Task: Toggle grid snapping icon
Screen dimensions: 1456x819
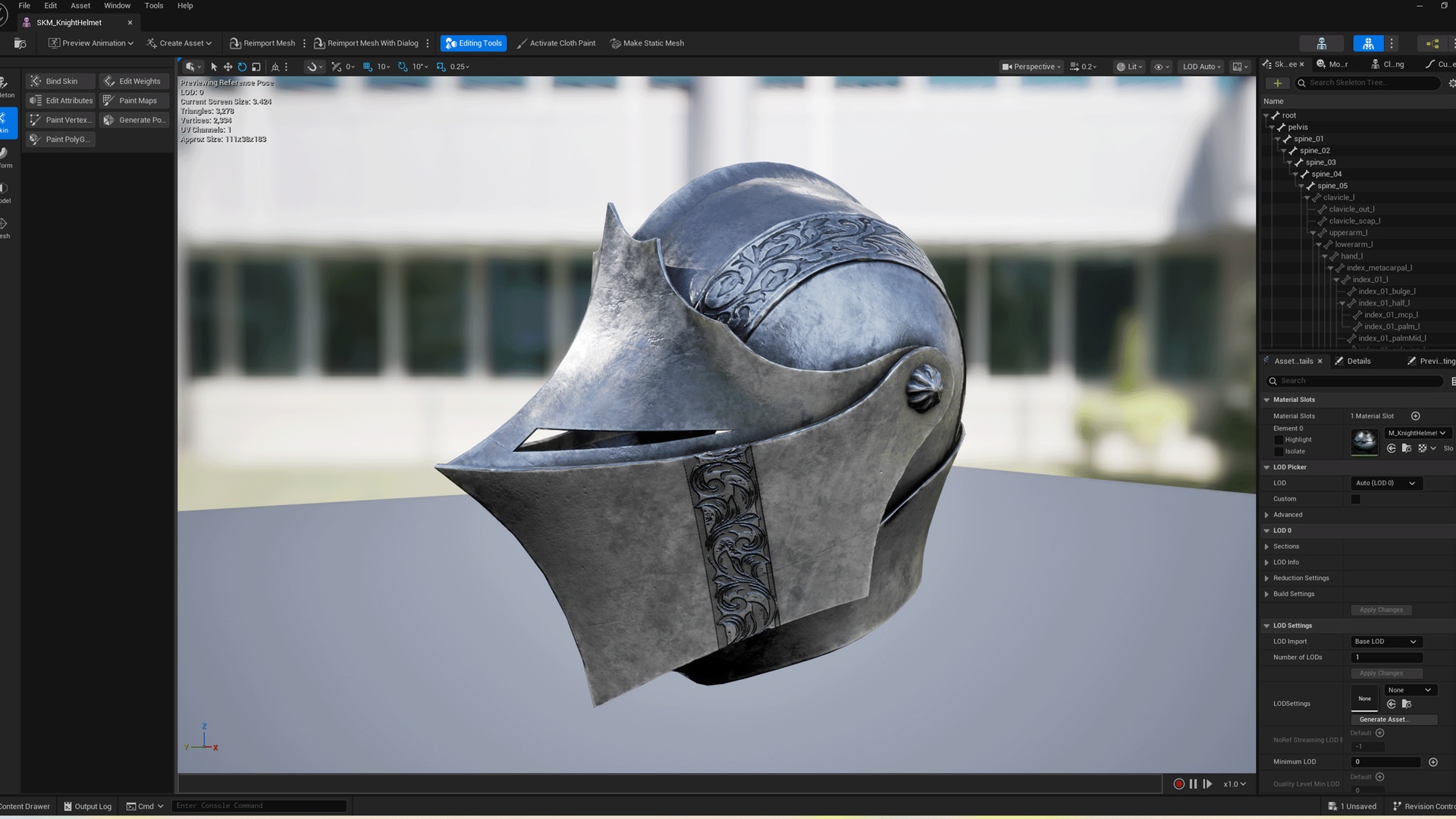Action: pos(368,67)
